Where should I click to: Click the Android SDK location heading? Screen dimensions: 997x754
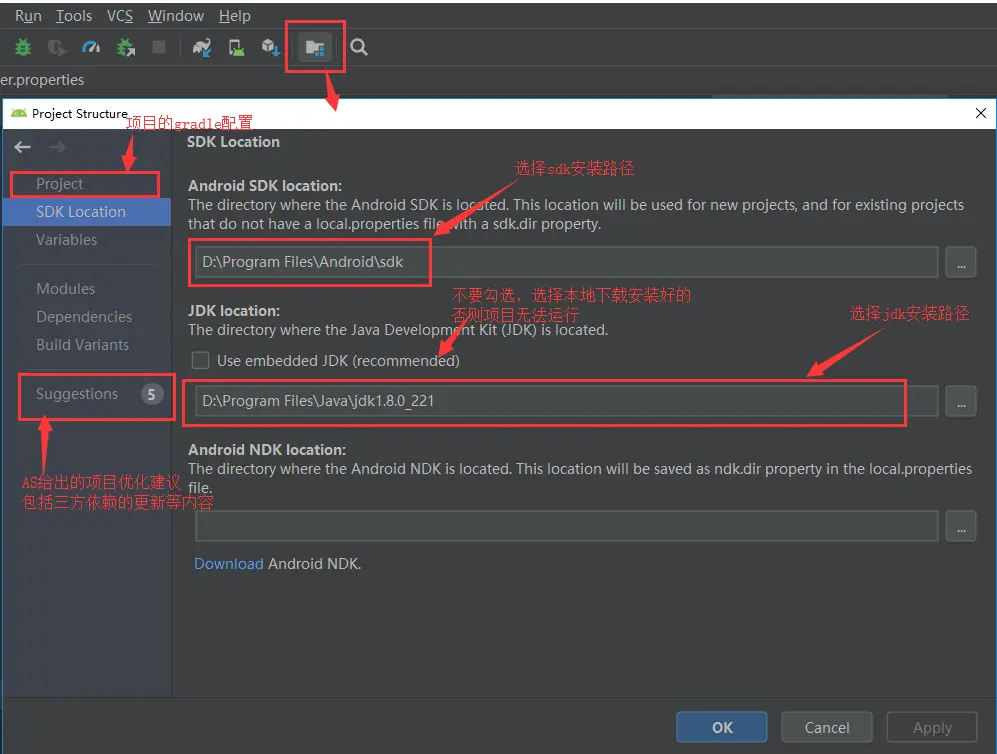(x=265, y=186)
